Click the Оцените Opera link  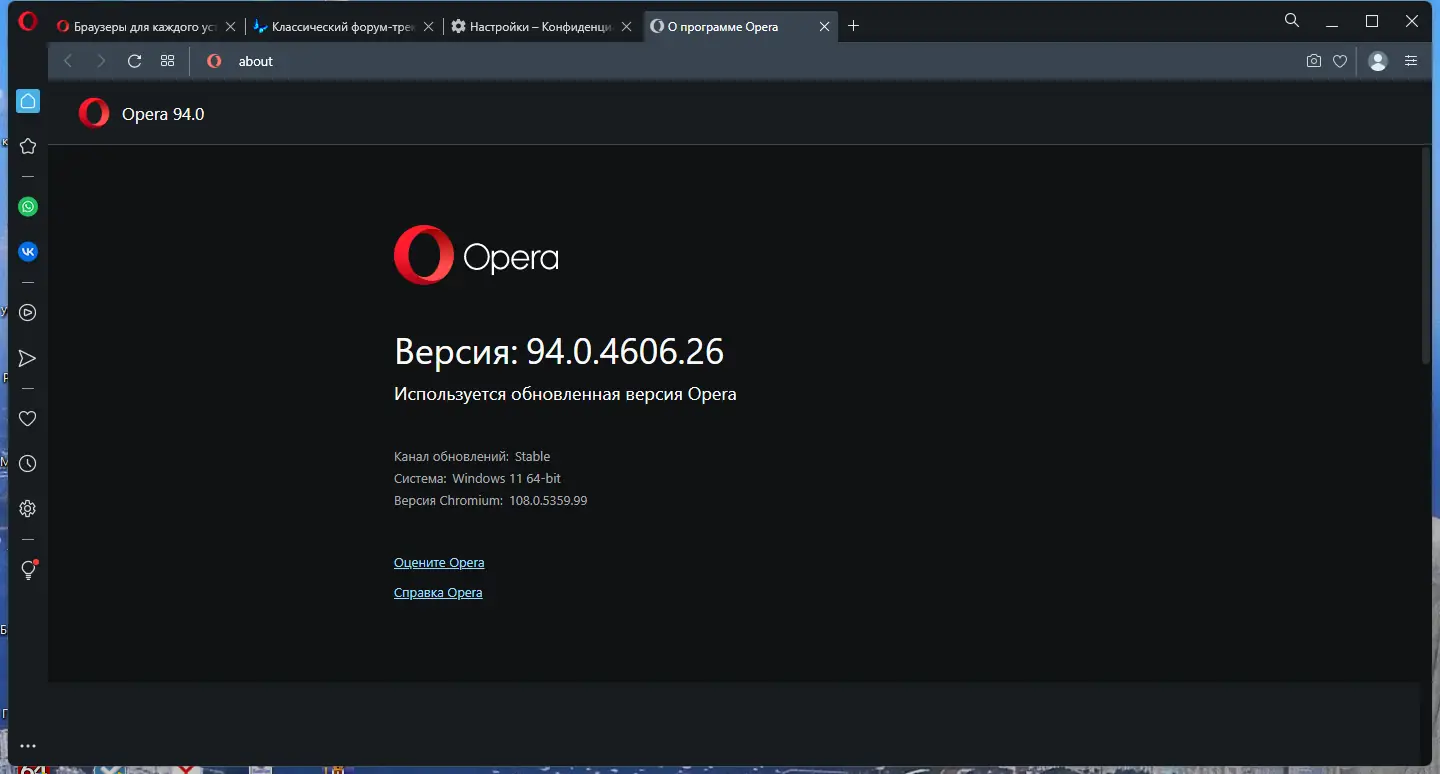439,563
